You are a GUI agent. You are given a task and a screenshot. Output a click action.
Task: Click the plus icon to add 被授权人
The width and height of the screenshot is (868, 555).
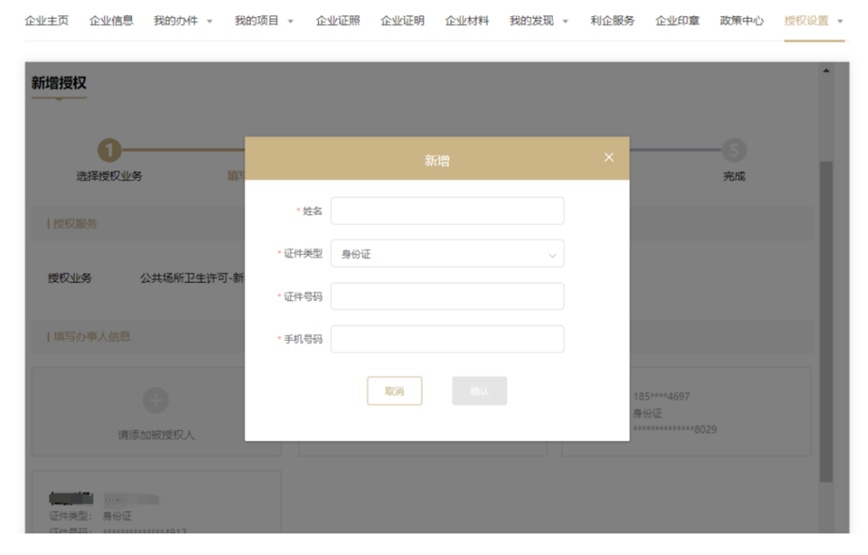[156, 400]
